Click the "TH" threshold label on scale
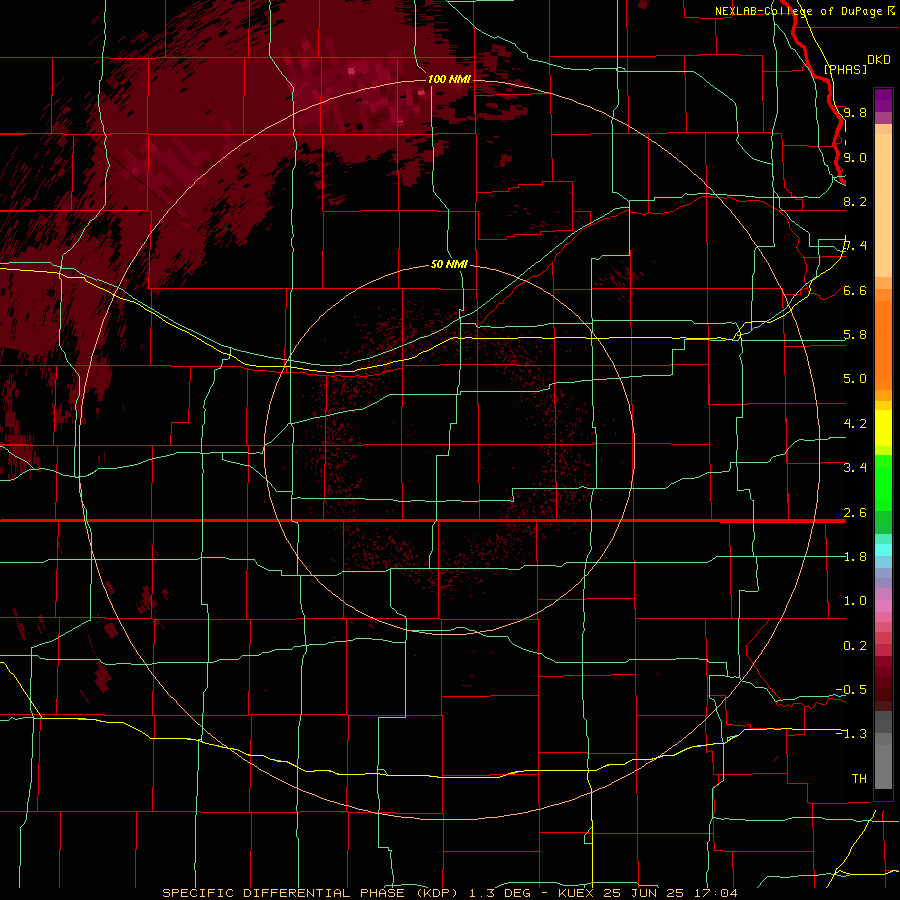900x900 pixels. click(859, 779)
